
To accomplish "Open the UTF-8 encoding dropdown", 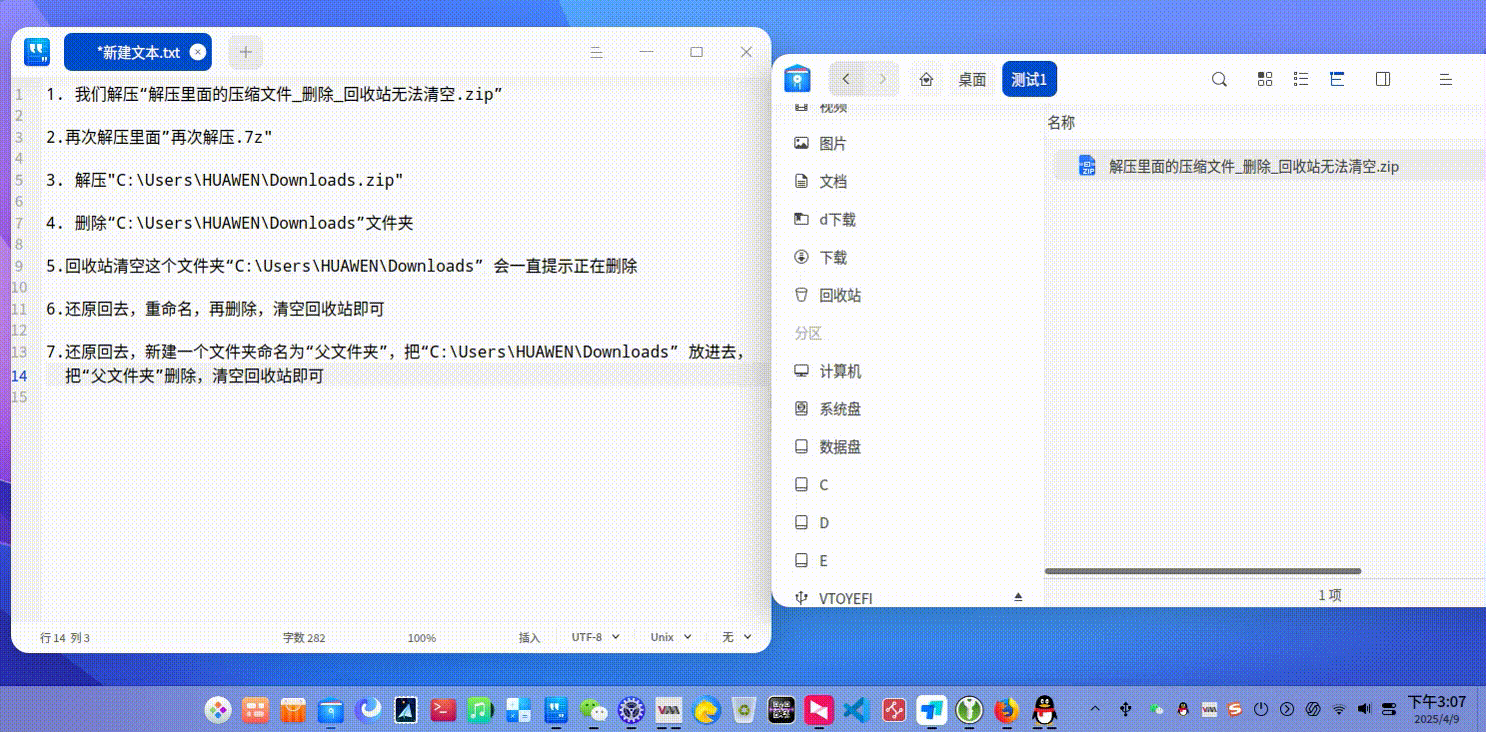I will [595, 637].
